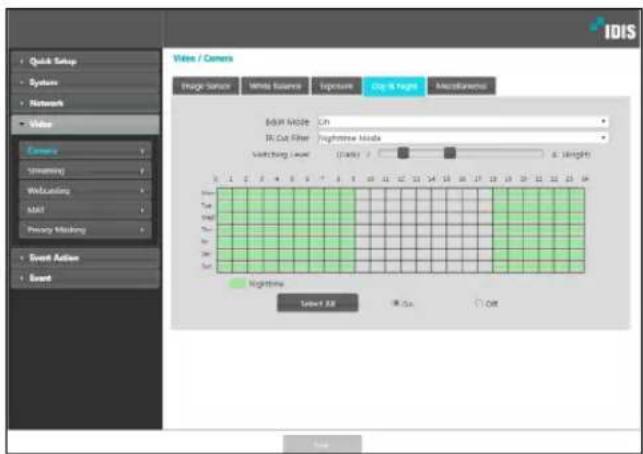Open the Webcasting submenu item
643x454 pixels.
point(85,191)
